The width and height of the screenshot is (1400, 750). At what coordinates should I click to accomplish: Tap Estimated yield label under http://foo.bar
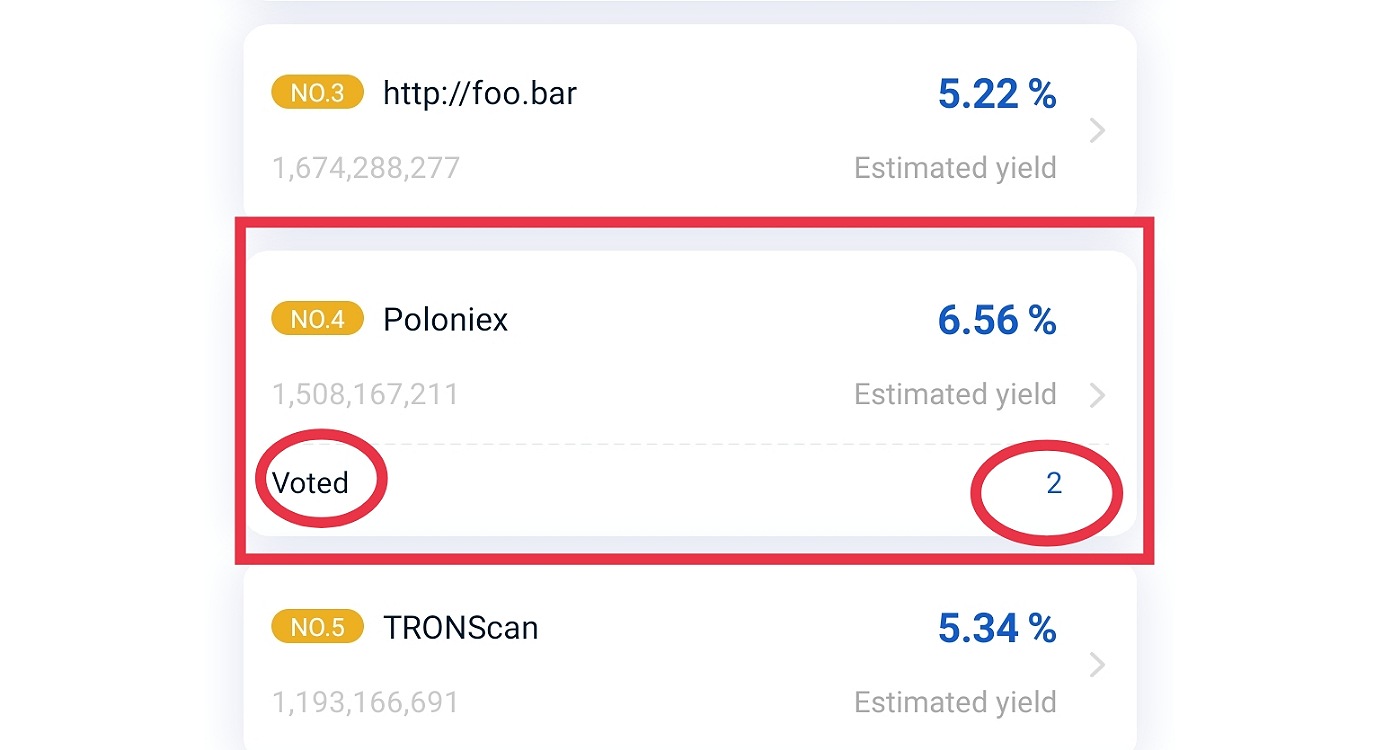click(x=955, y=169)
